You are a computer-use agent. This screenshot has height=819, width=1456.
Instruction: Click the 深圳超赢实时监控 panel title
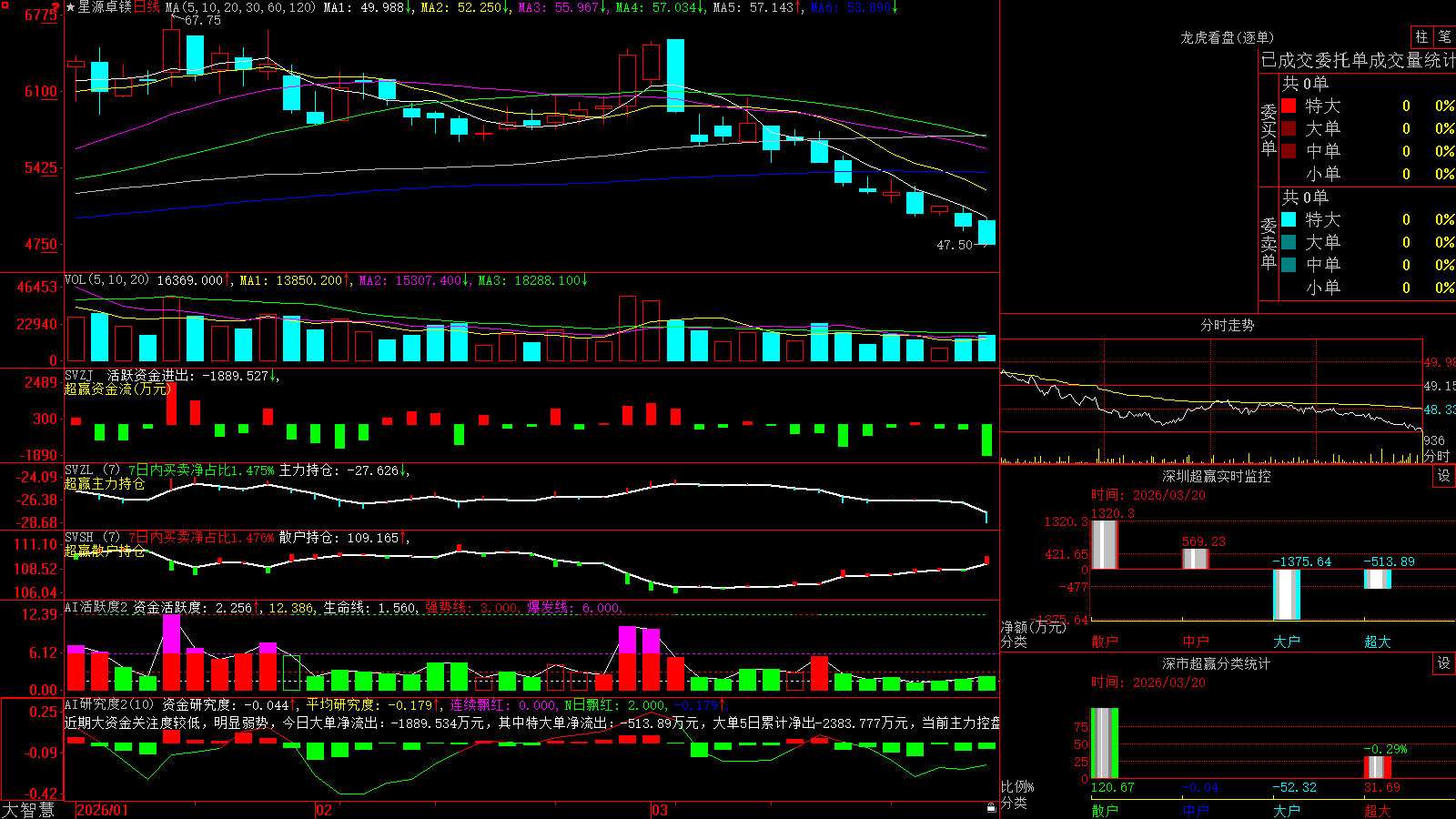(1217, 476)
